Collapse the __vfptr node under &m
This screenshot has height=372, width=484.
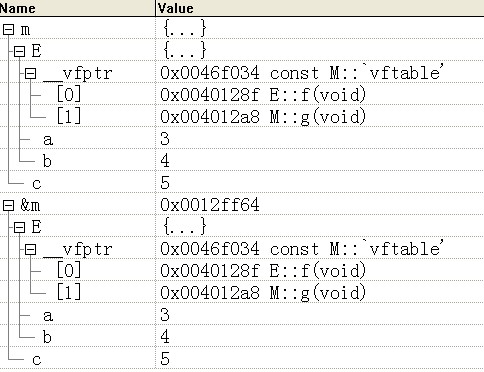(x=30, y=249)
